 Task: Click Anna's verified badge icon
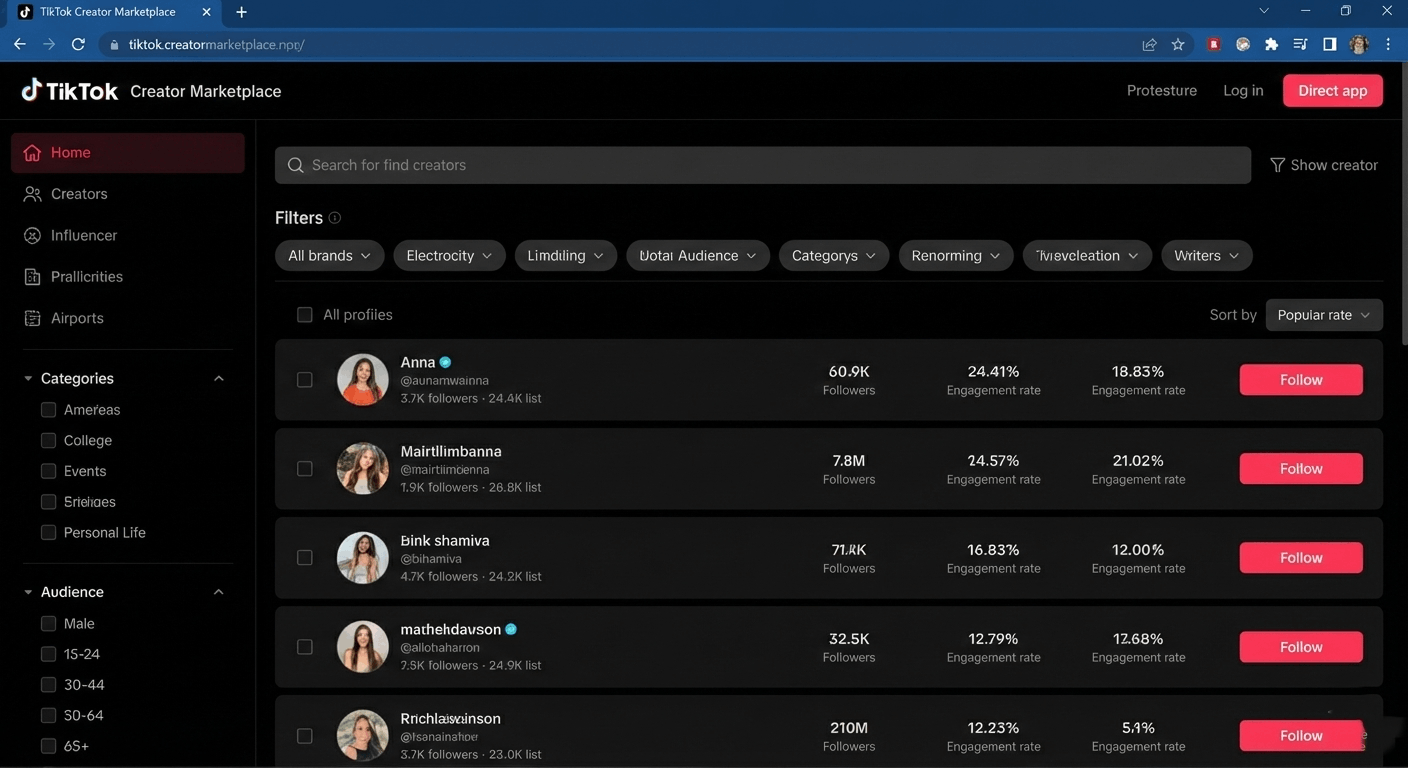pyautogui.click(x=446, y=362)
